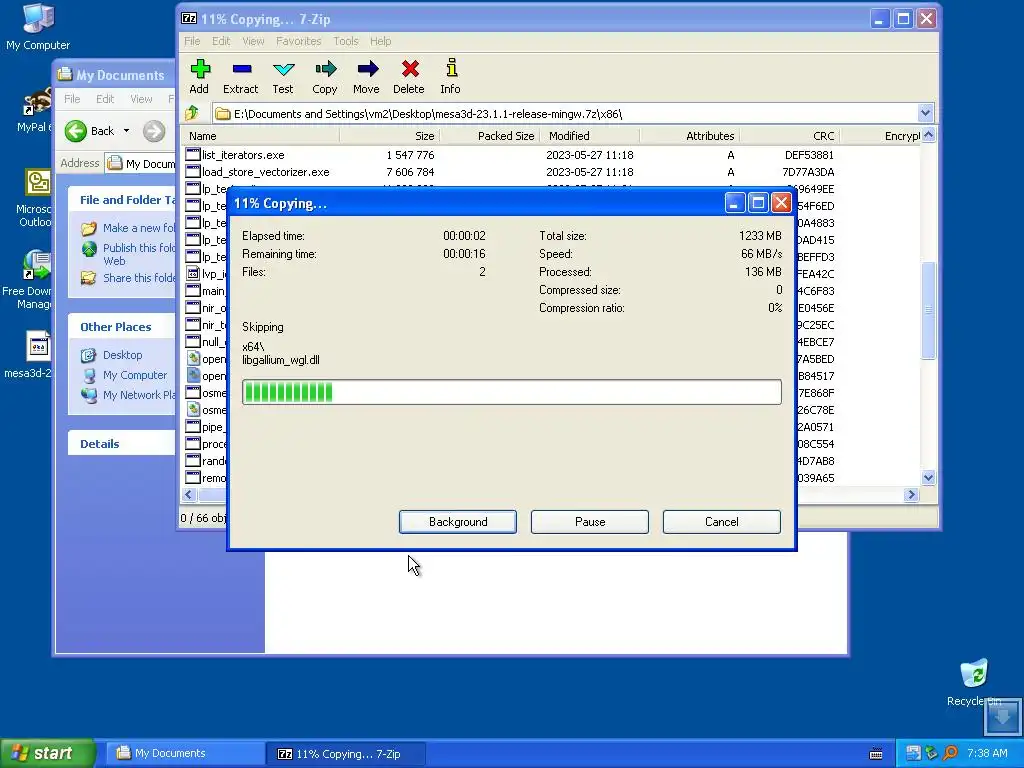Expand the Details panel header
The image size is (1024, 768).
tap(121, 444)
